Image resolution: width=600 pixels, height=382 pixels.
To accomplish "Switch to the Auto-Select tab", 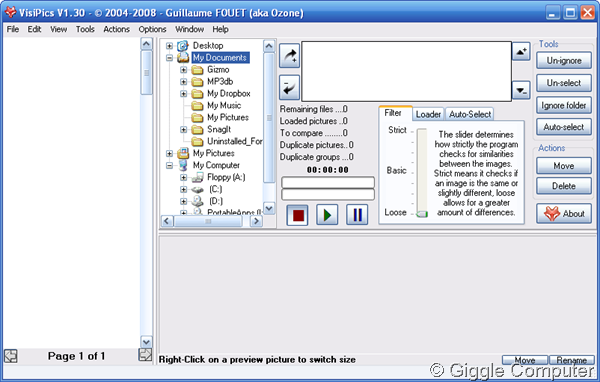I will point(470,114).
